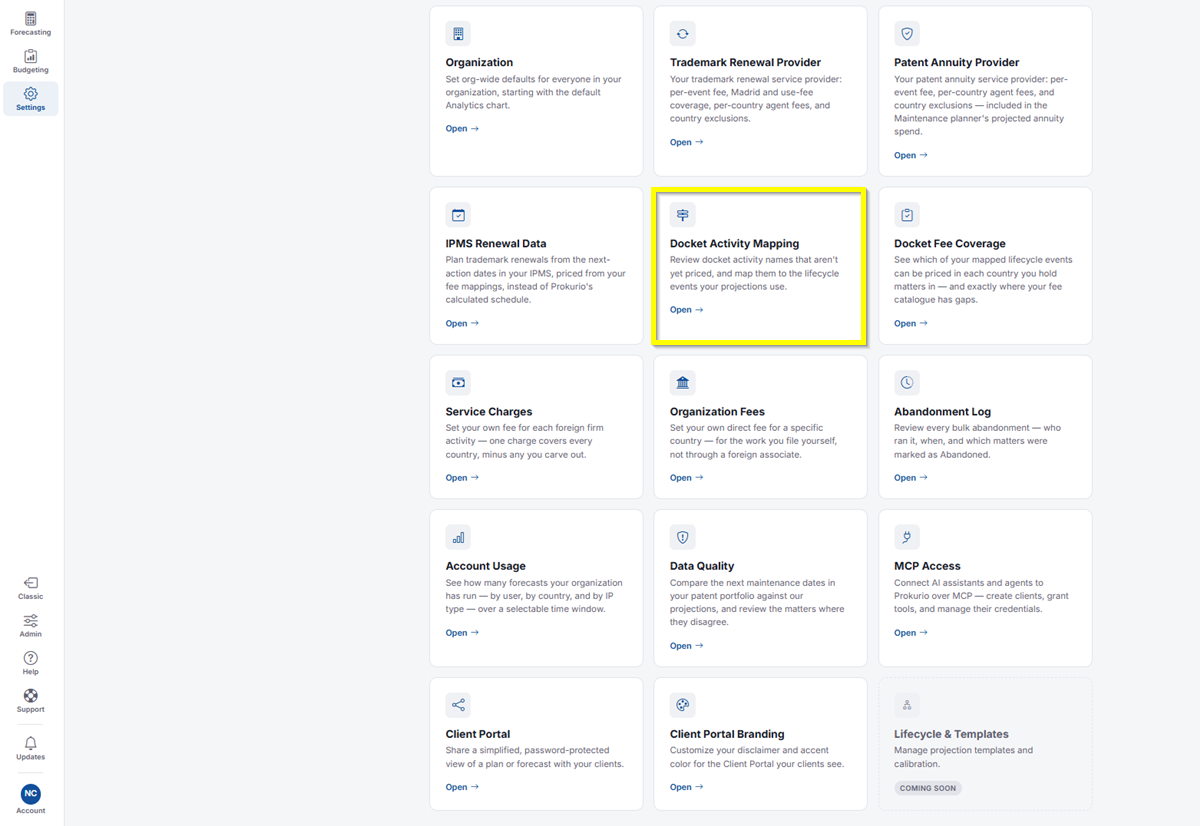Open Help question mark icon
The image size is (1200, 826).
[x=30, y=663]
